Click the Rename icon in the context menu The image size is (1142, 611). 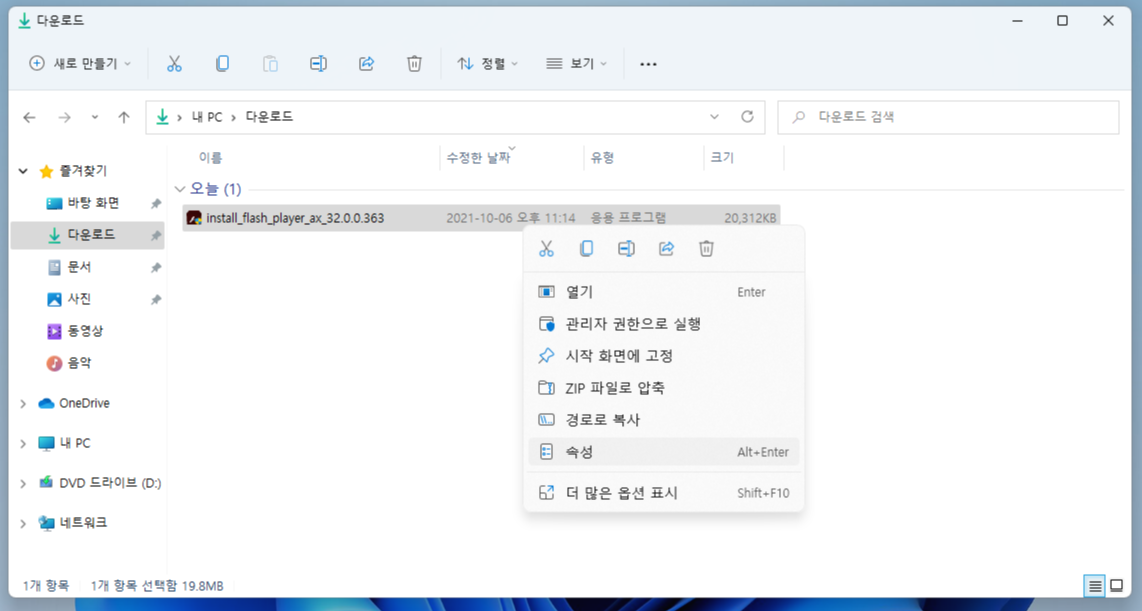point(626,249)
